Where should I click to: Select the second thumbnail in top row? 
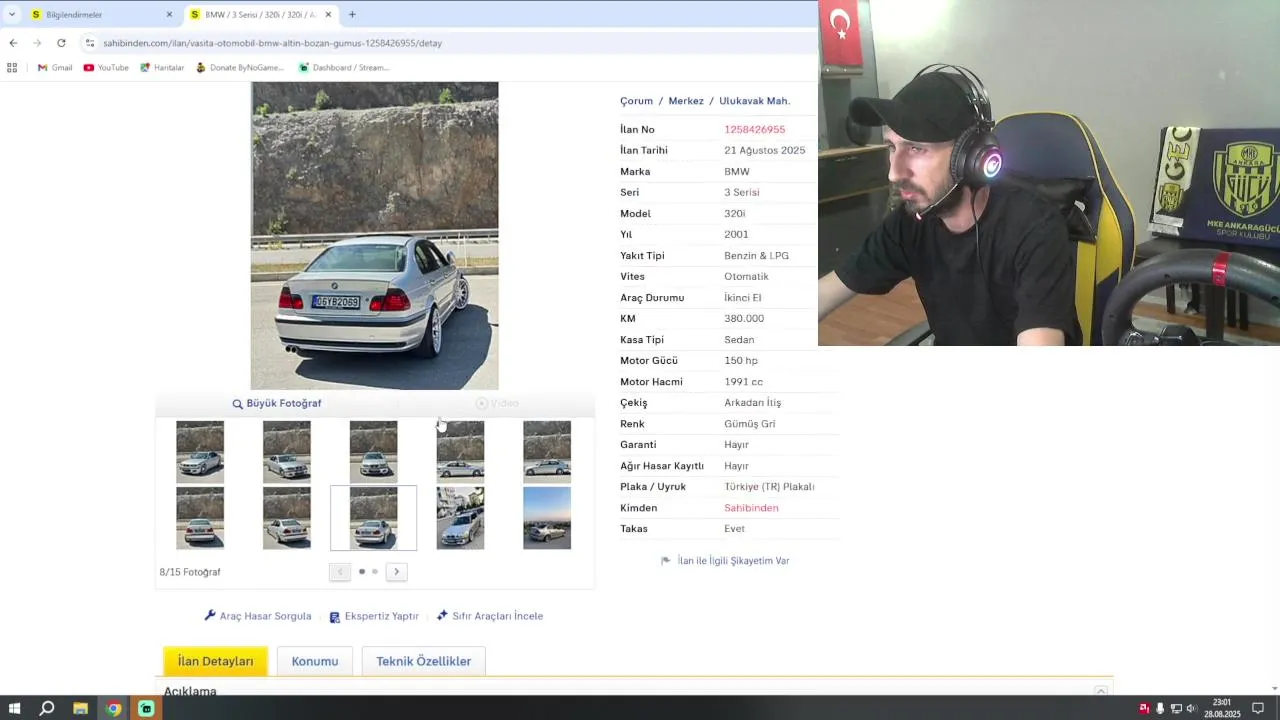pyautogui.click(x=287, y=452)
